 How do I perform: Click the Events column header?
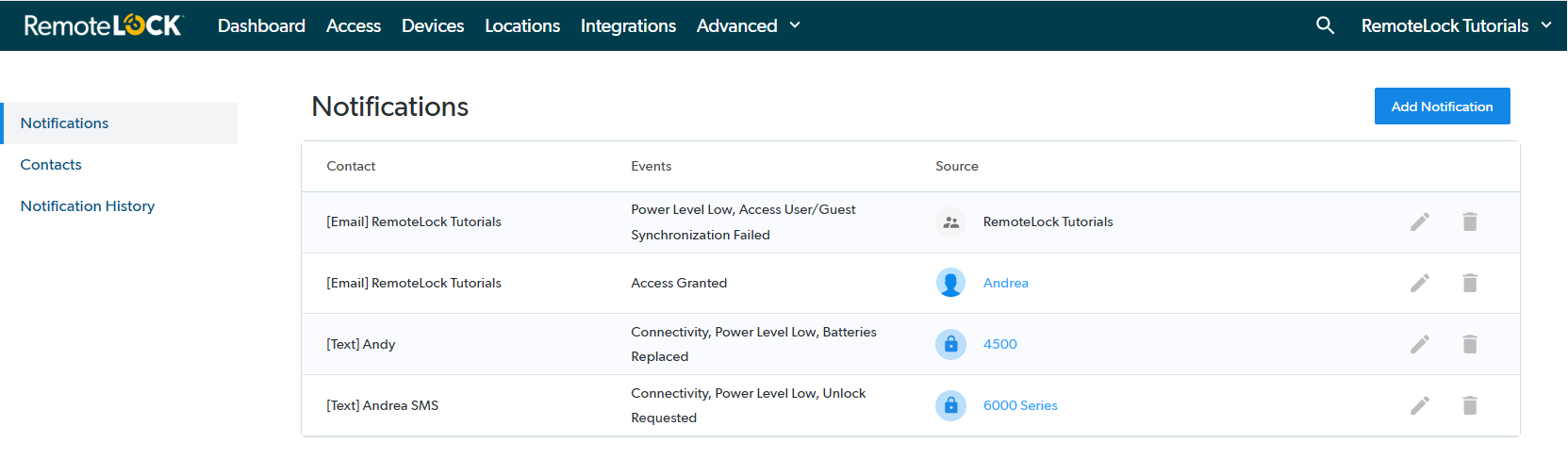tap(651, 166)
